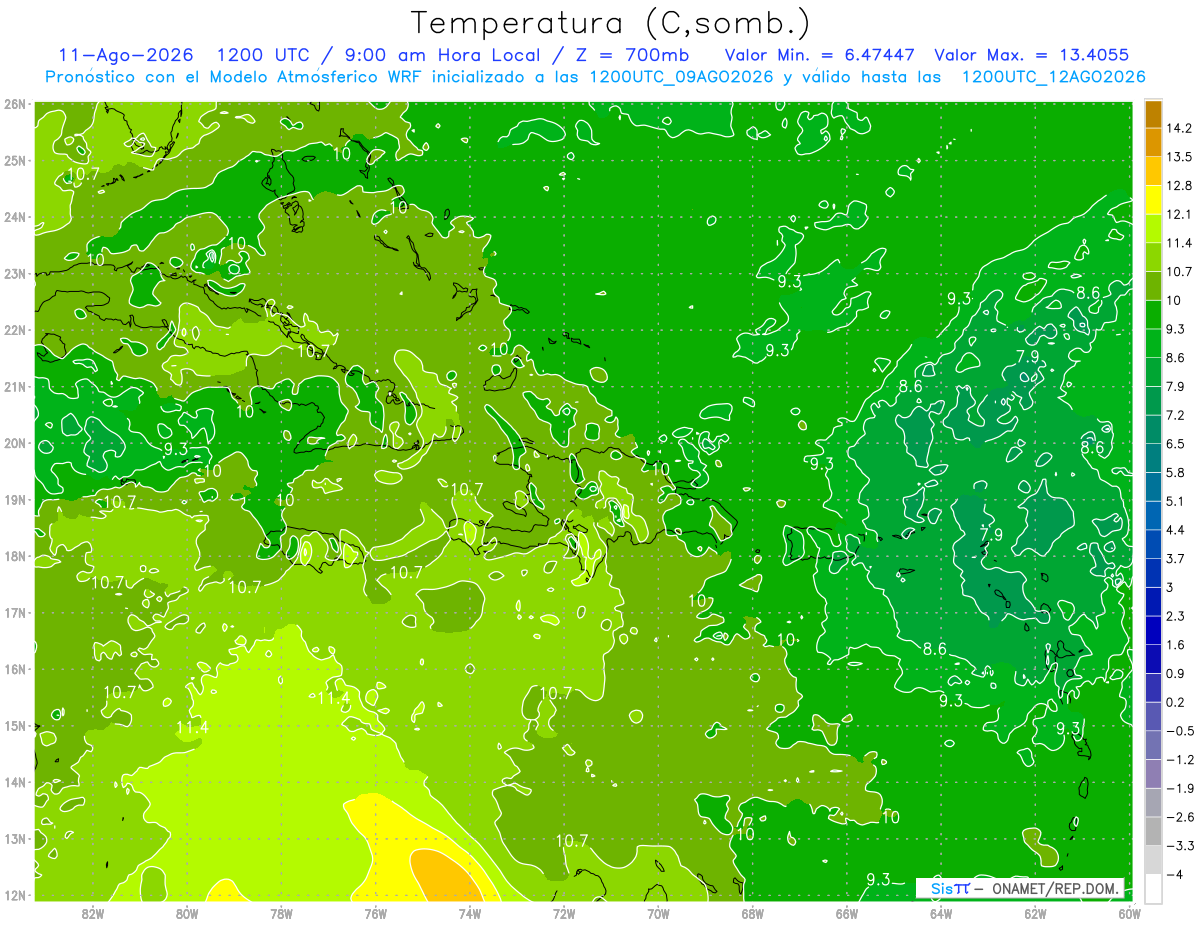1200x927 pixels.
Task: Click the '22N' latitude axis label
Action: pyautogui.click(x=14, y=330)
